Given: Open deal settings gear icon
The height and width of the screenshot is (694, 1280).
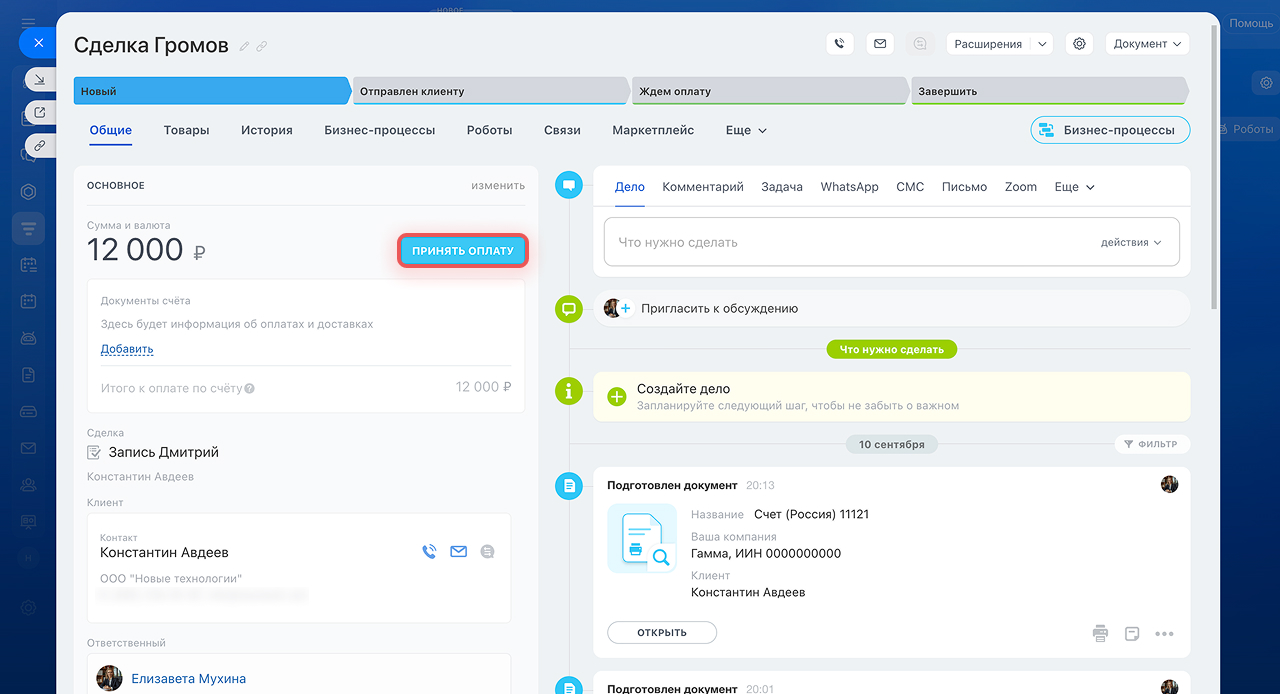Looking at the screenshot, I should click(x=1078, y=44).
